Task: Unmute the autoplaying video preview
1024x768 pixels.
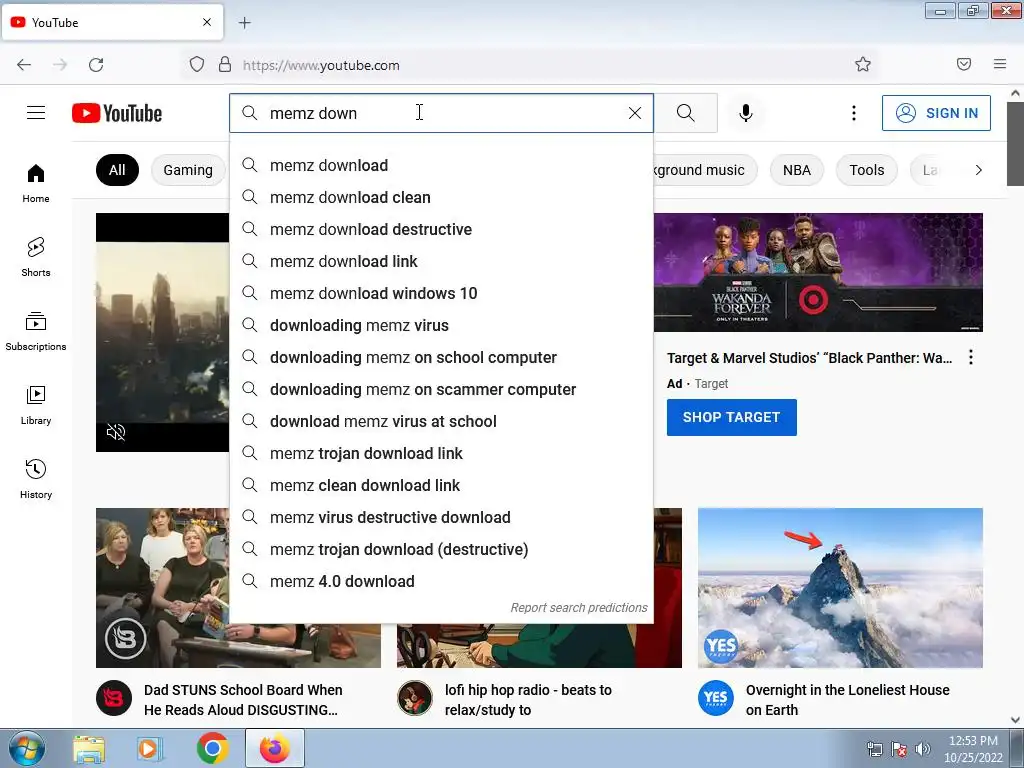Action: pyautogui.click(x=116, y=432)
